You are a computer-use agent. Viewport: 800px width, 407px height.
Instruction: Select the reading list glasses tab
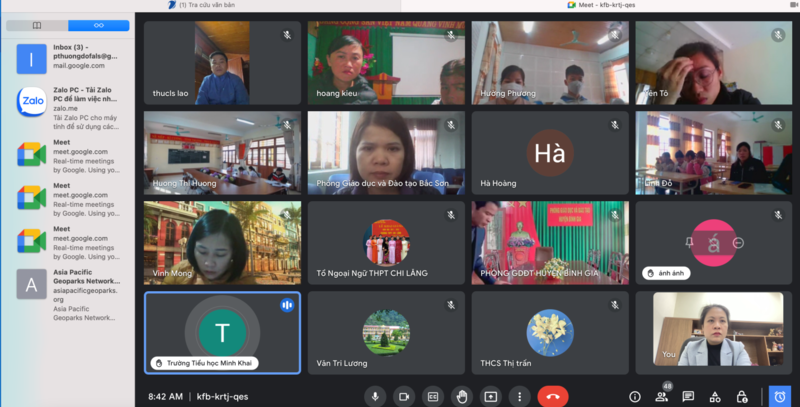click(98, 25)
